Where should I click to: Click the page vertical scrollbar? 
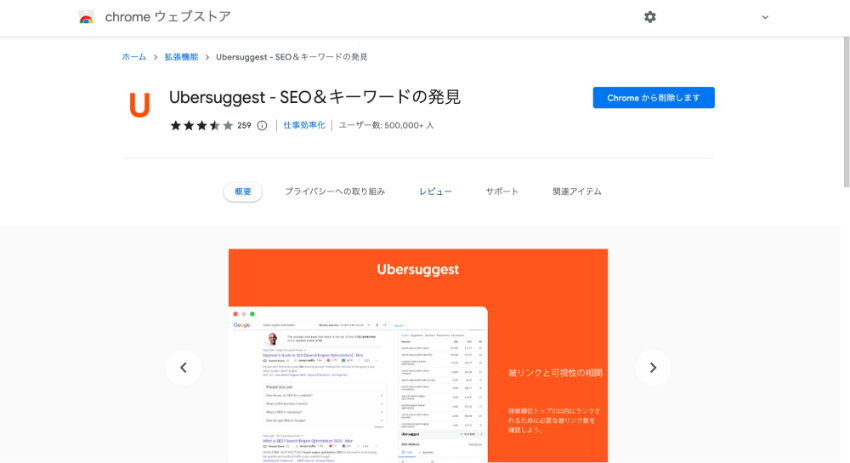(x=846, y=112)
